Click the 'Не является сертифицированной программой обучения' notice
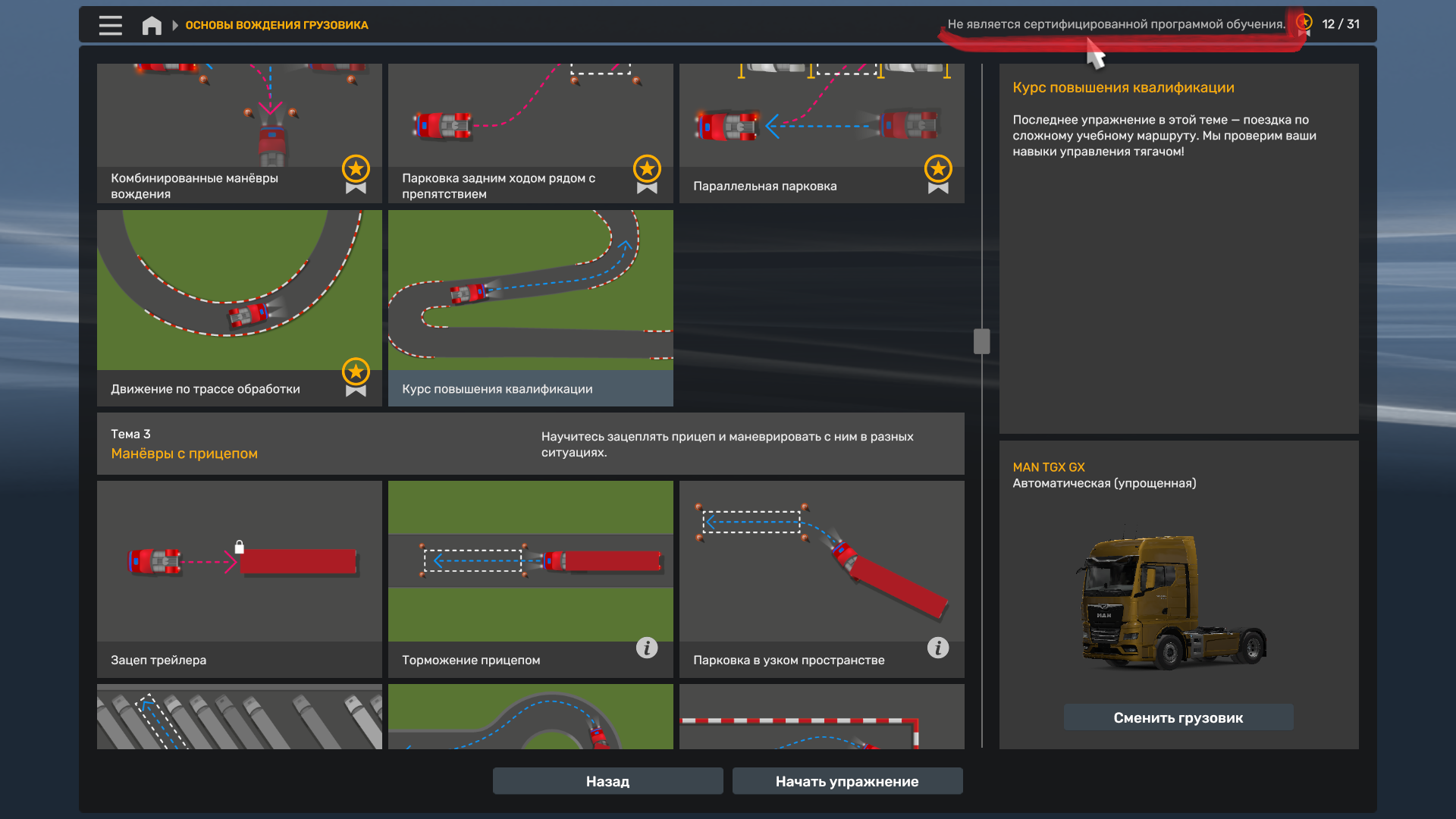This screenshot has height=819, width=1456. point(1116,24)
